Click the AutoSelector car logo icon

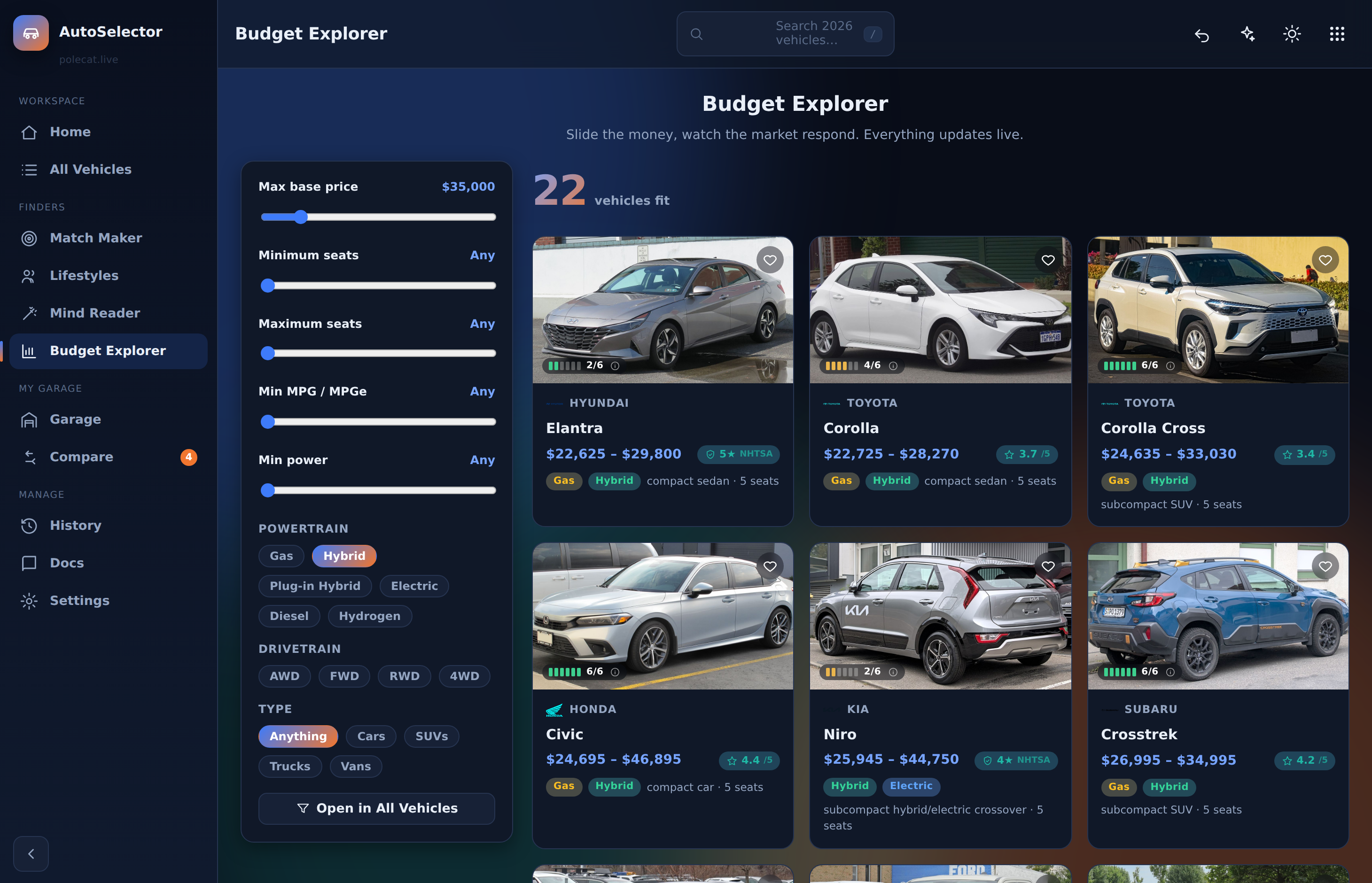[31, 33]
